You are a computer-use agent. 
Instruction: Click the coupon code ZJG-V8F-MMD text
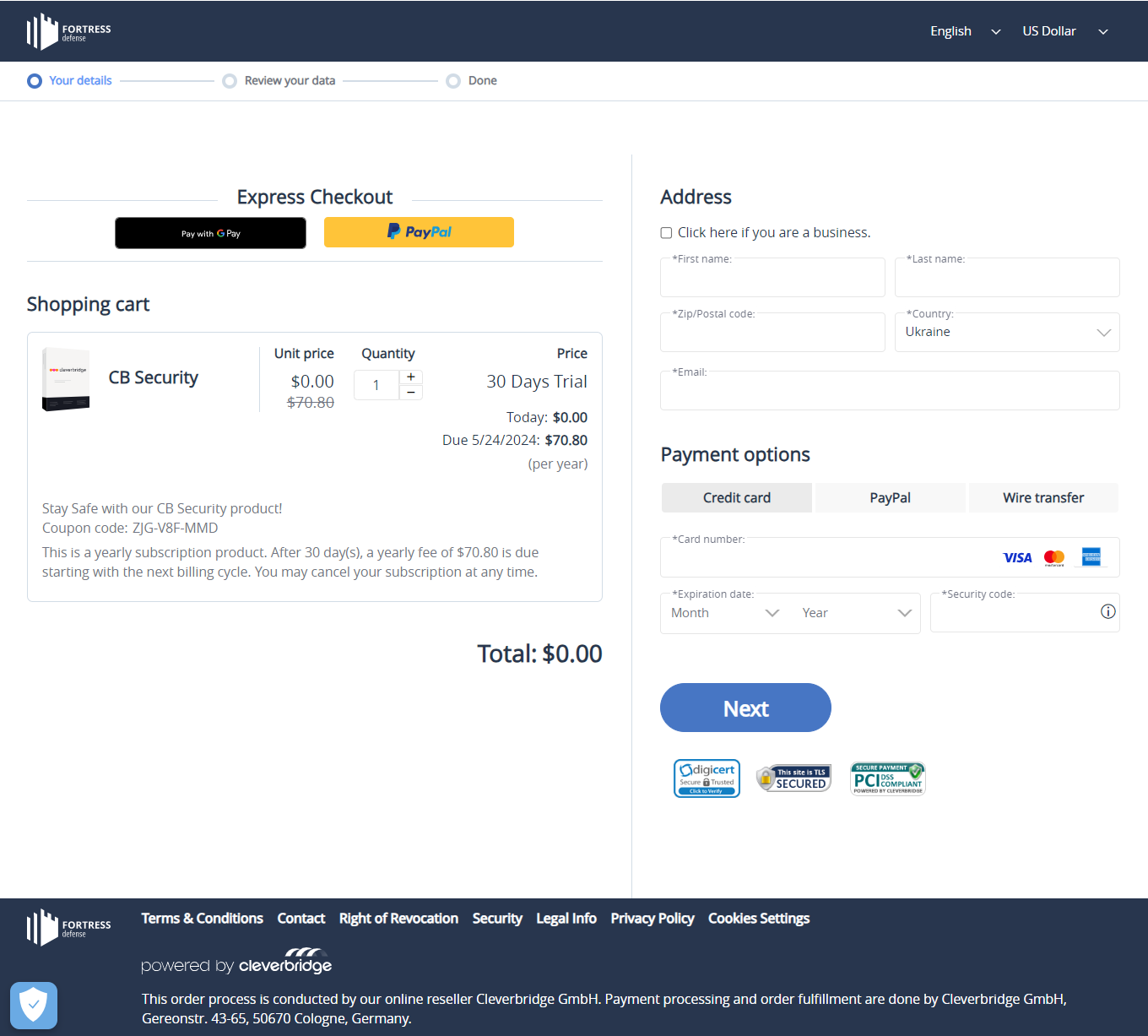point(175,529)
